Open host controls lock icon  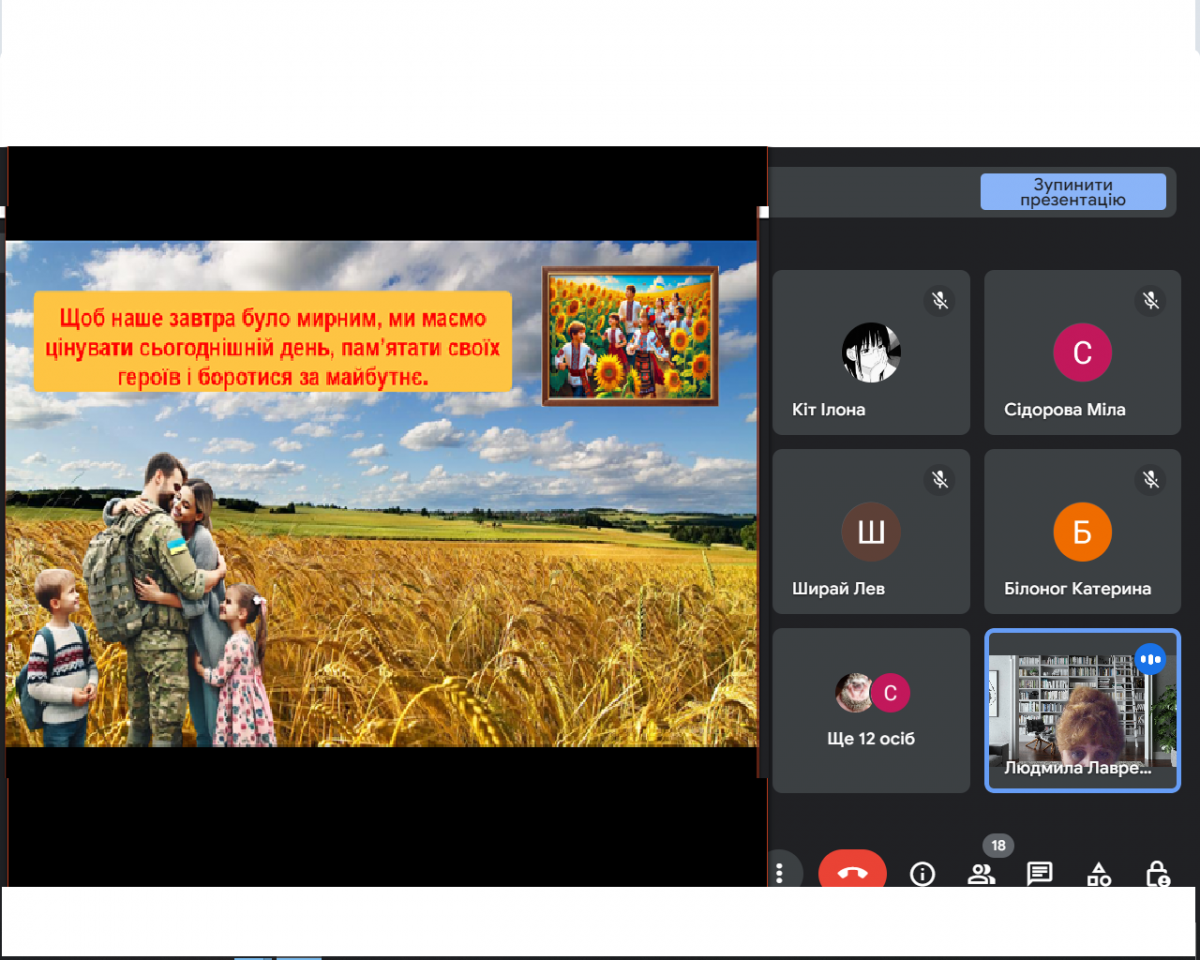pos(1158,874)
